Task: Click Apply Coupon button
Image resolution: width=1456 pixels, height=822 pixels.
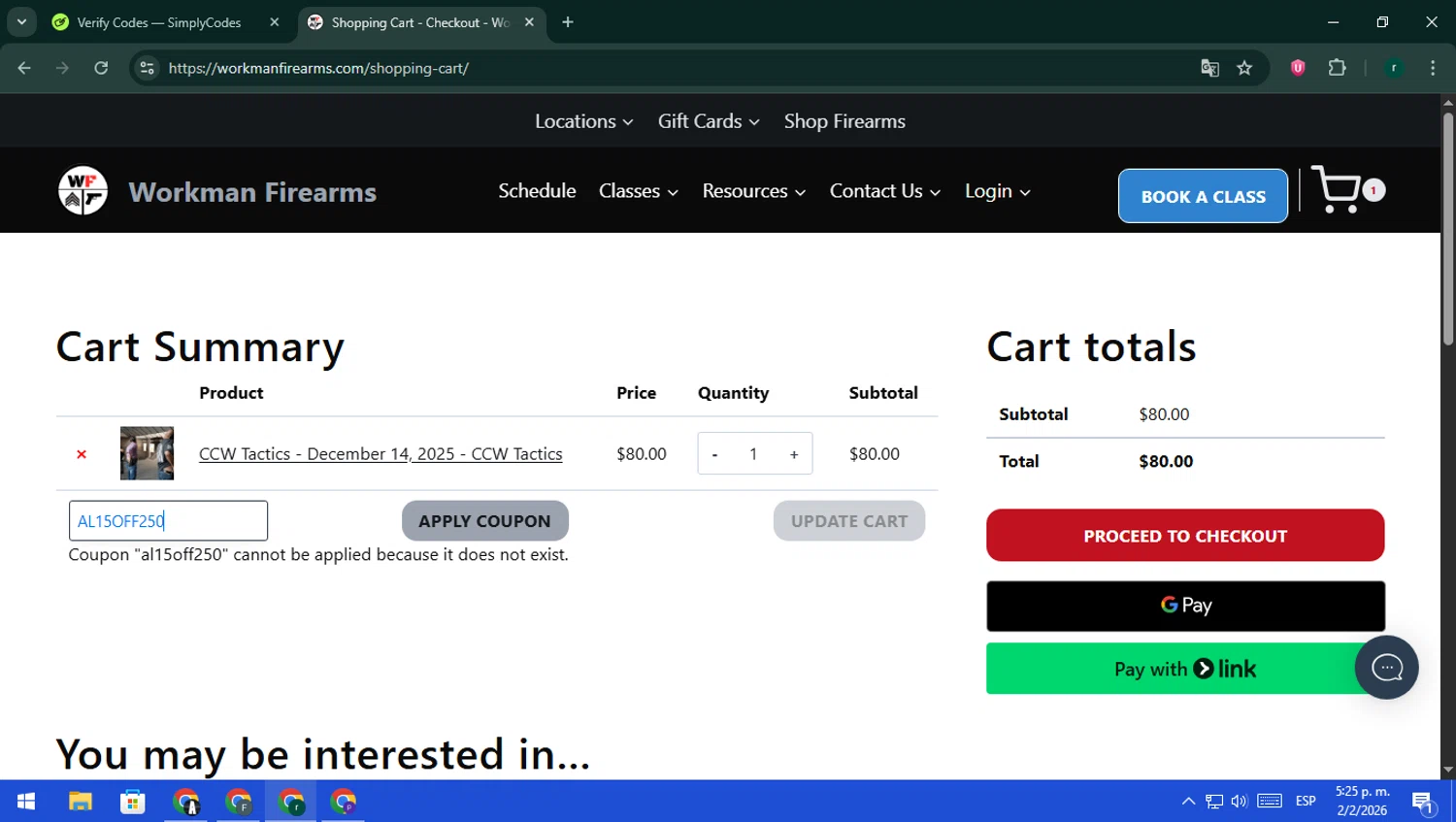Action: pyautogui.click(x=484, y=521)
